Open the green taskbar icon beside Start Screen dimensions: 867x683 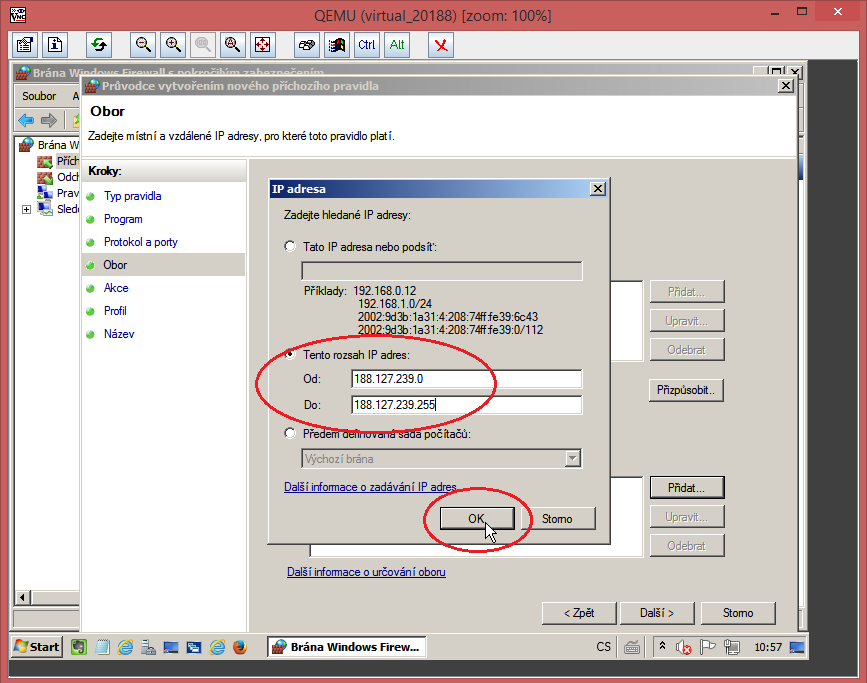(79, 646)
